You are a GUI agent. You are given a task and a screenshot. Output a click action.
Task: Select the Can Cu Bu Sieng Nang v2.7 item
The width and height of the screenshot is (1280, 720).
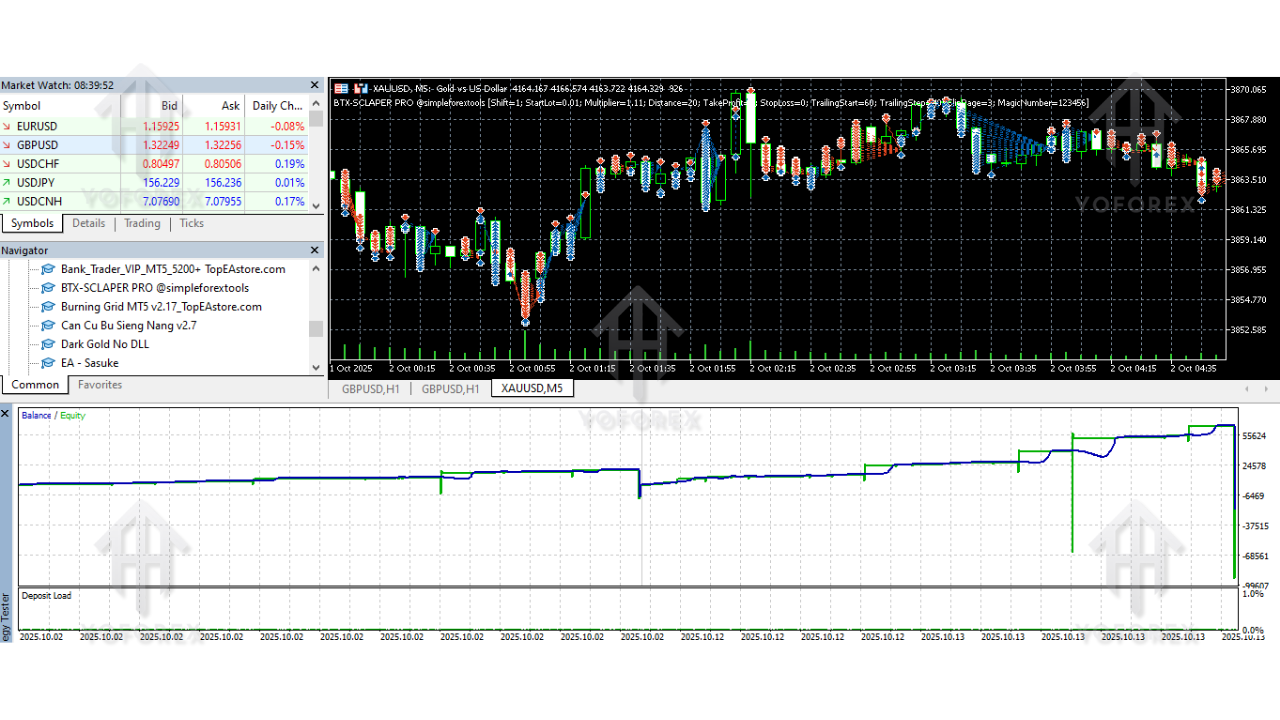(128, 325)
